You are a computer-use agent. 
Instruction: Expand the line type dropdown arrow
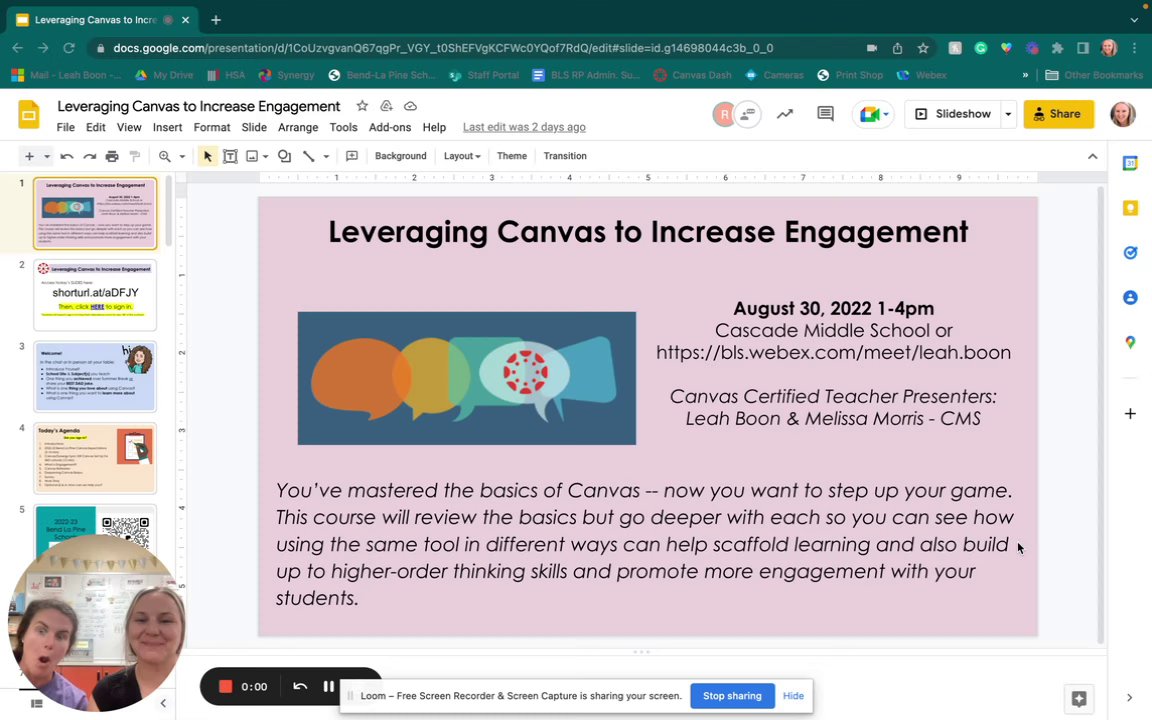pos(326,156)
